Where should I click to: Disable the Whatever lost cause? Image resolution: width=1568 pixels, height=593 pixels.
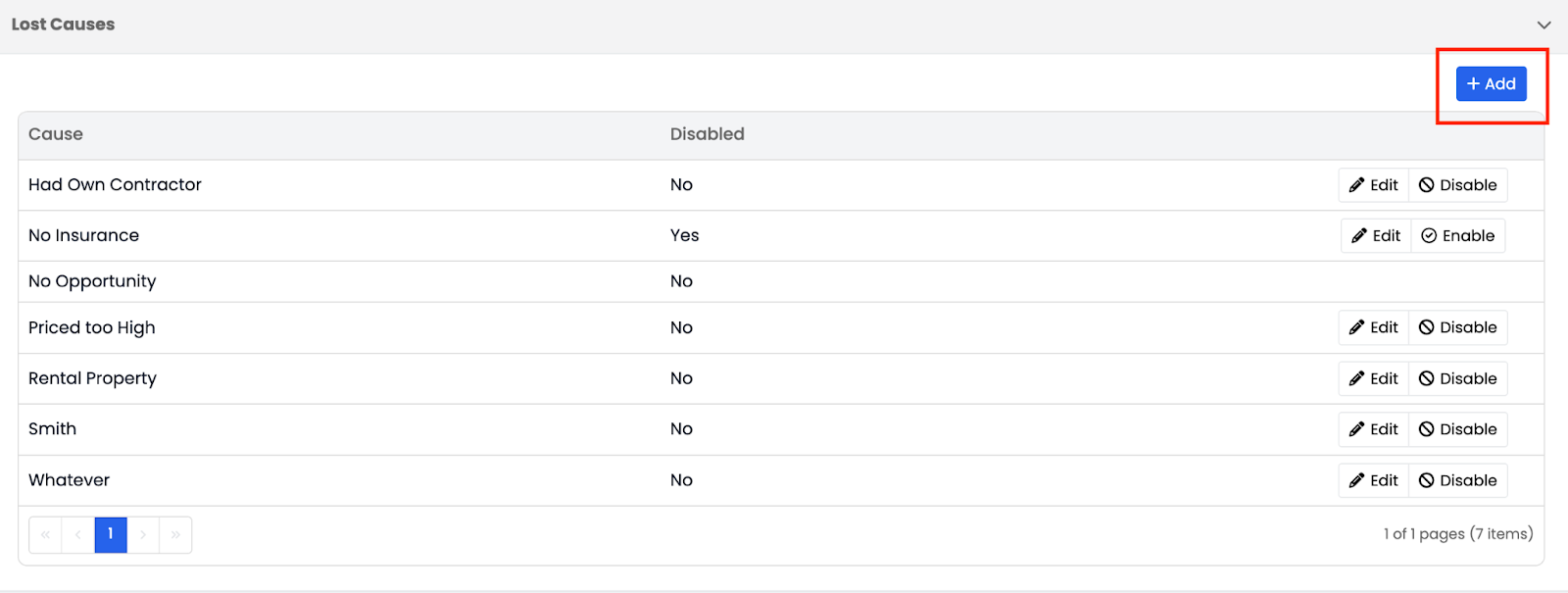coord(1458,480)
